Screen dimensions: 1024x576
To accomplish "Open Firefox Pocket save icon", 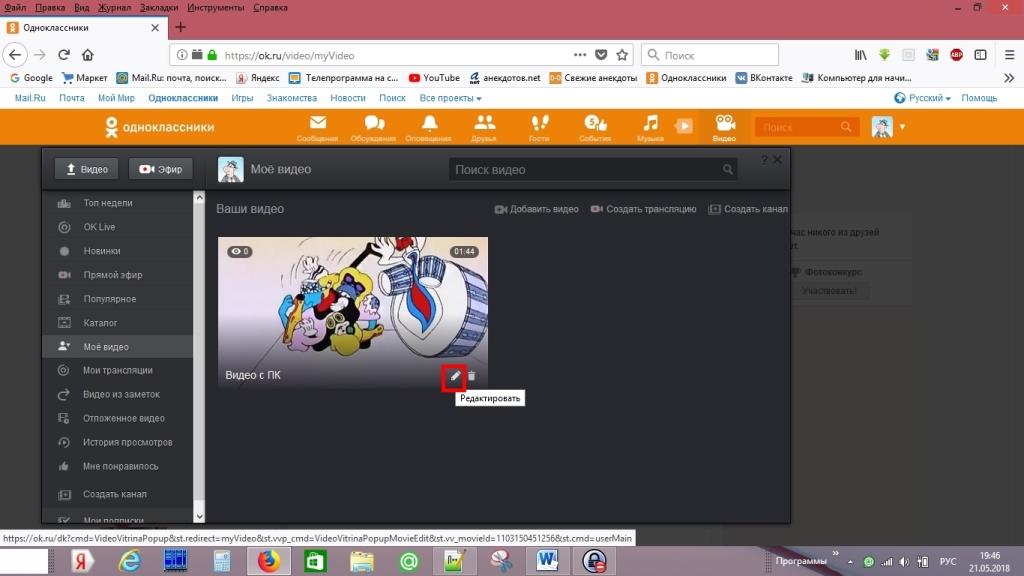I will coord(601,55).
